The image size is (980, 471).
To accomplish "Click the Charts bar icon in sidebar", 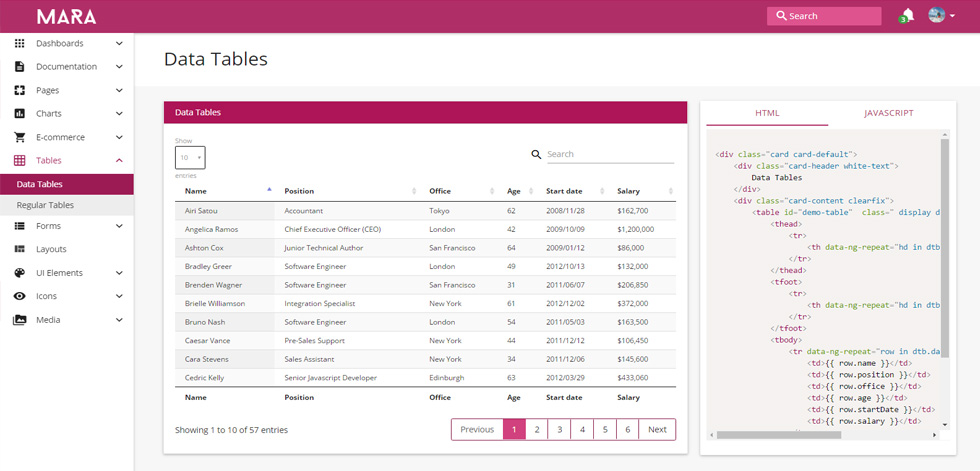I will click(x=19, y=114).
